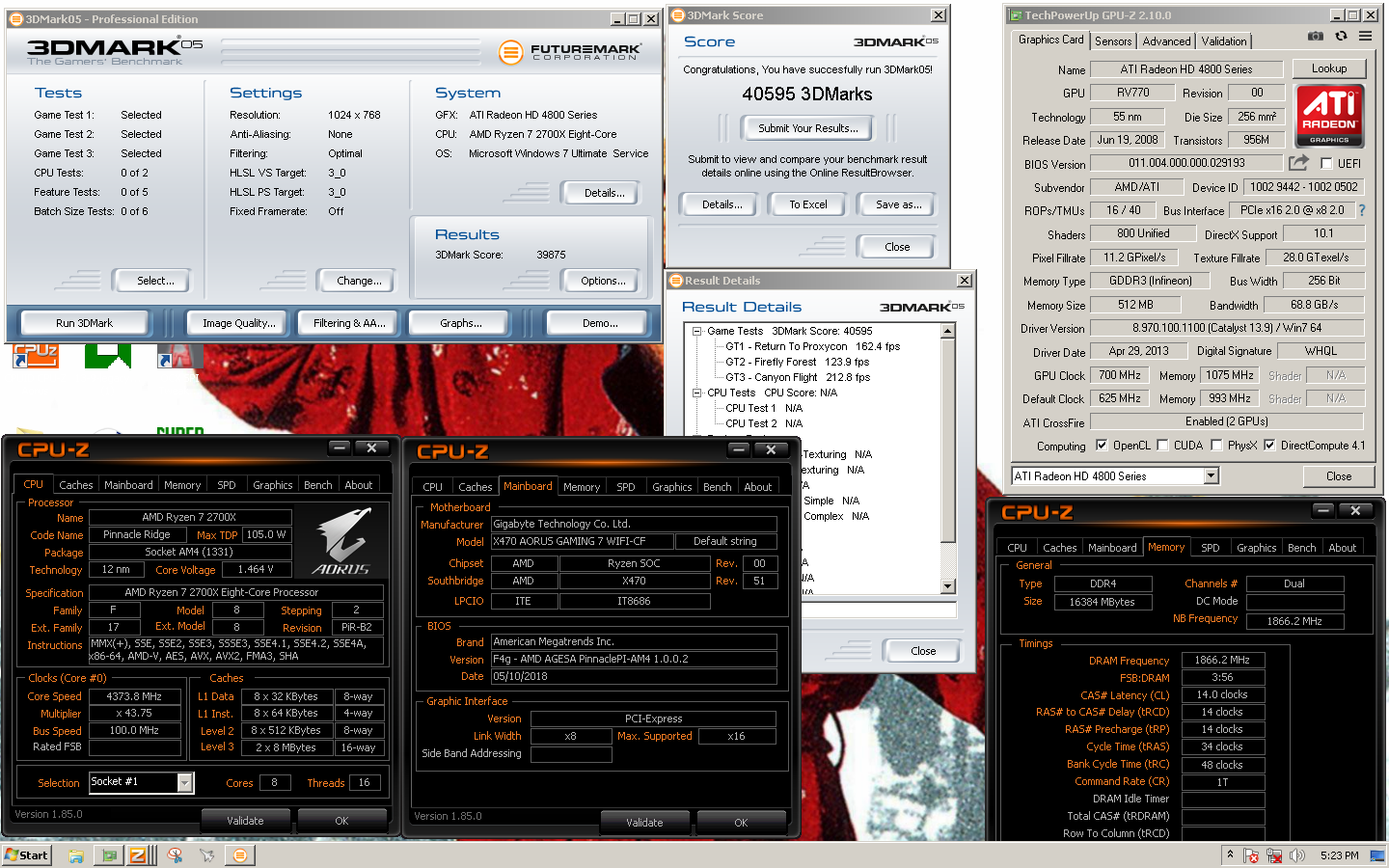Open the Snipping Tool taskbar icon
This screenshot has width=1389, height=868.
[175, 855]
